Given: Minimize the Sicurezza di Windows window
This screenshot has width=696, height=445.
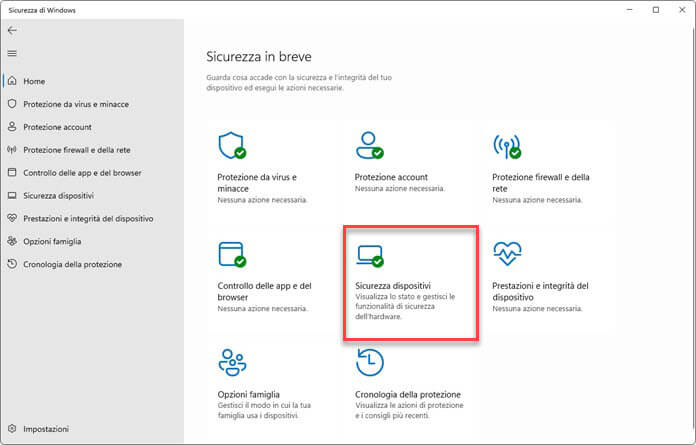Looking at the screenshot, I should point(629,10).
